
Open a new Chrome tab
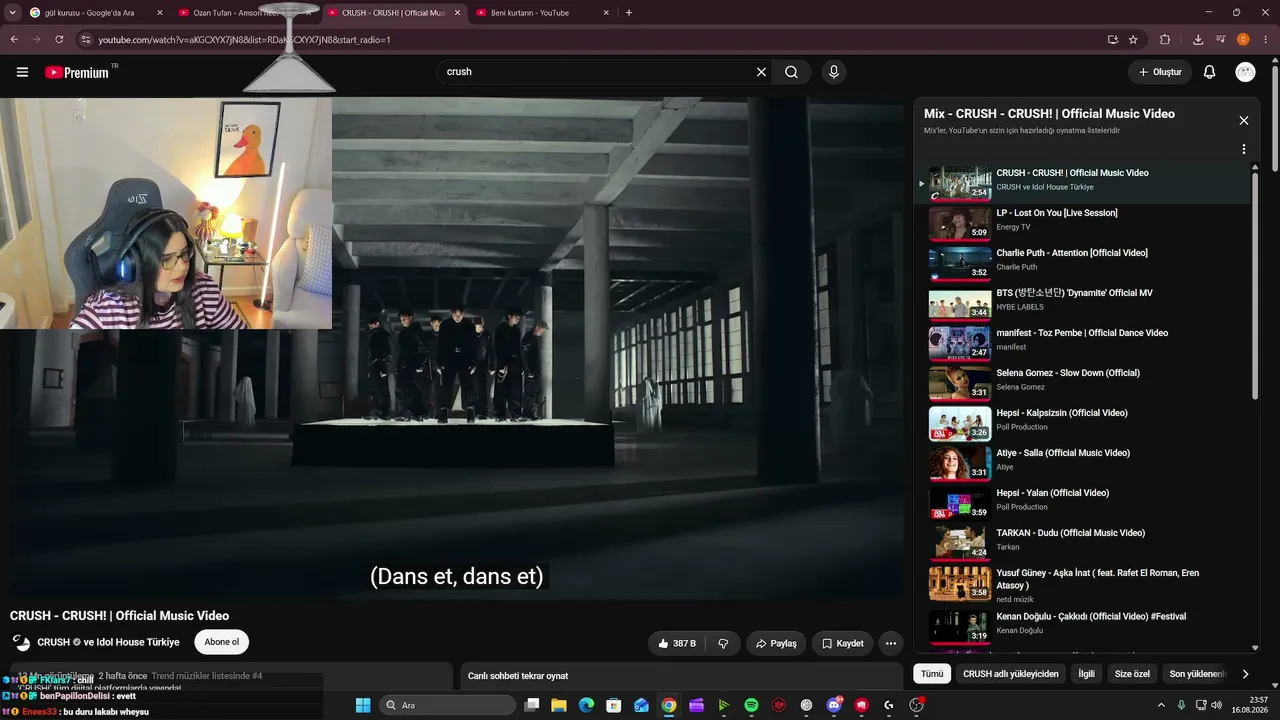coord(629,13)
